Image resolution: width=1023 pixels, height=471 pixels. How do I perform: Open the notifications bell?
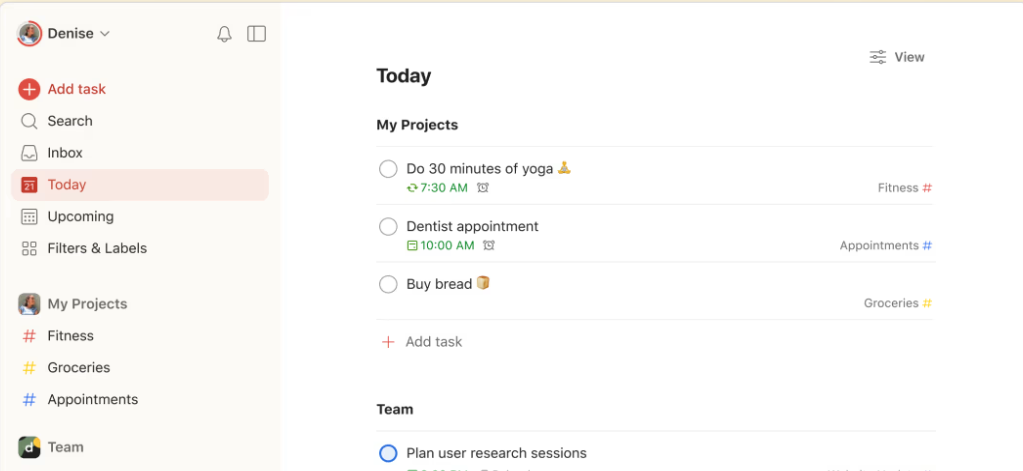click(224, 34)
